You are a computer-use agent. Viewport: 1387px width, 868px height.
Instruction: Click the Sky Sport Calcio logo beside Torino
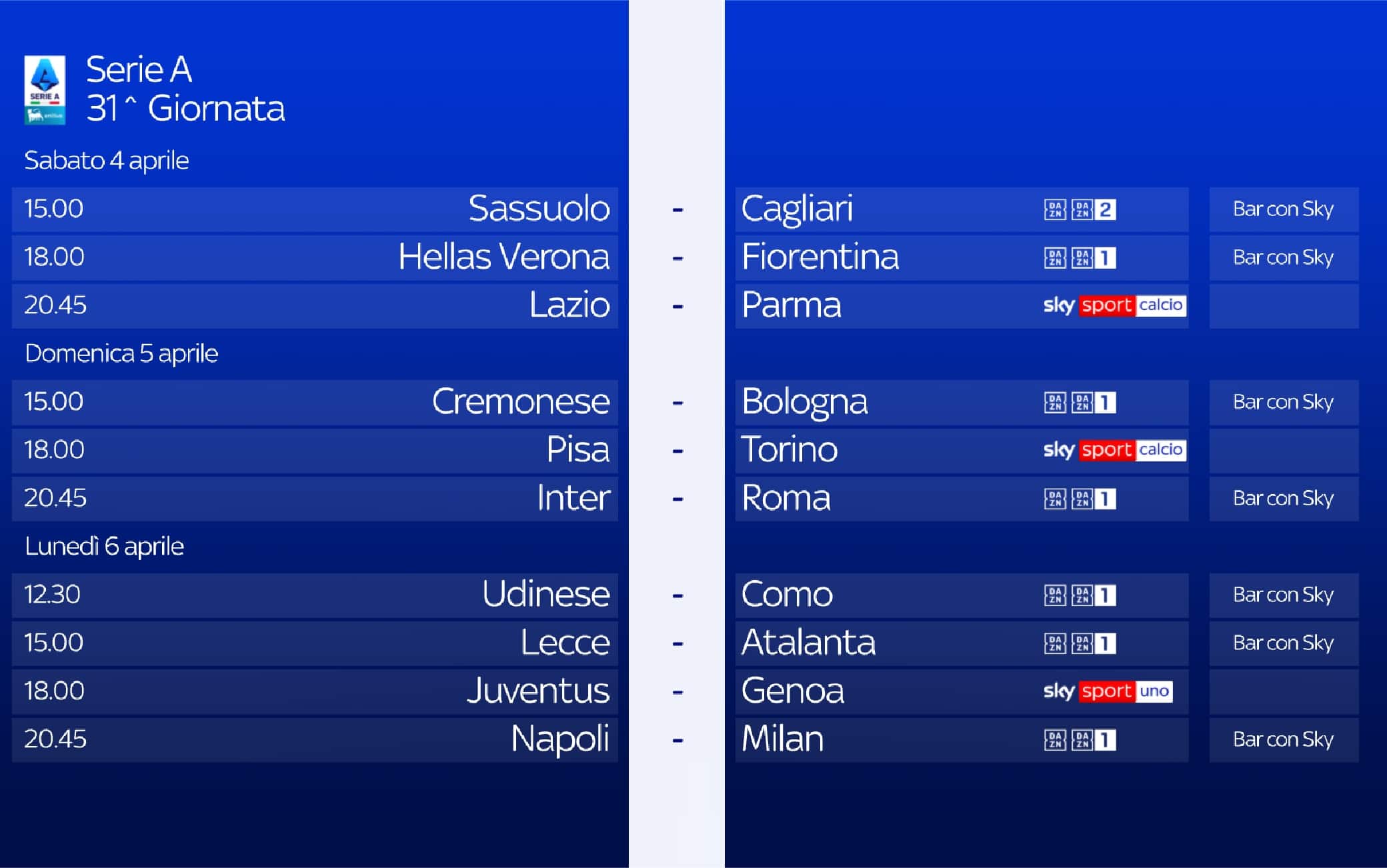pyautogui.click(x=1114, y=450)
